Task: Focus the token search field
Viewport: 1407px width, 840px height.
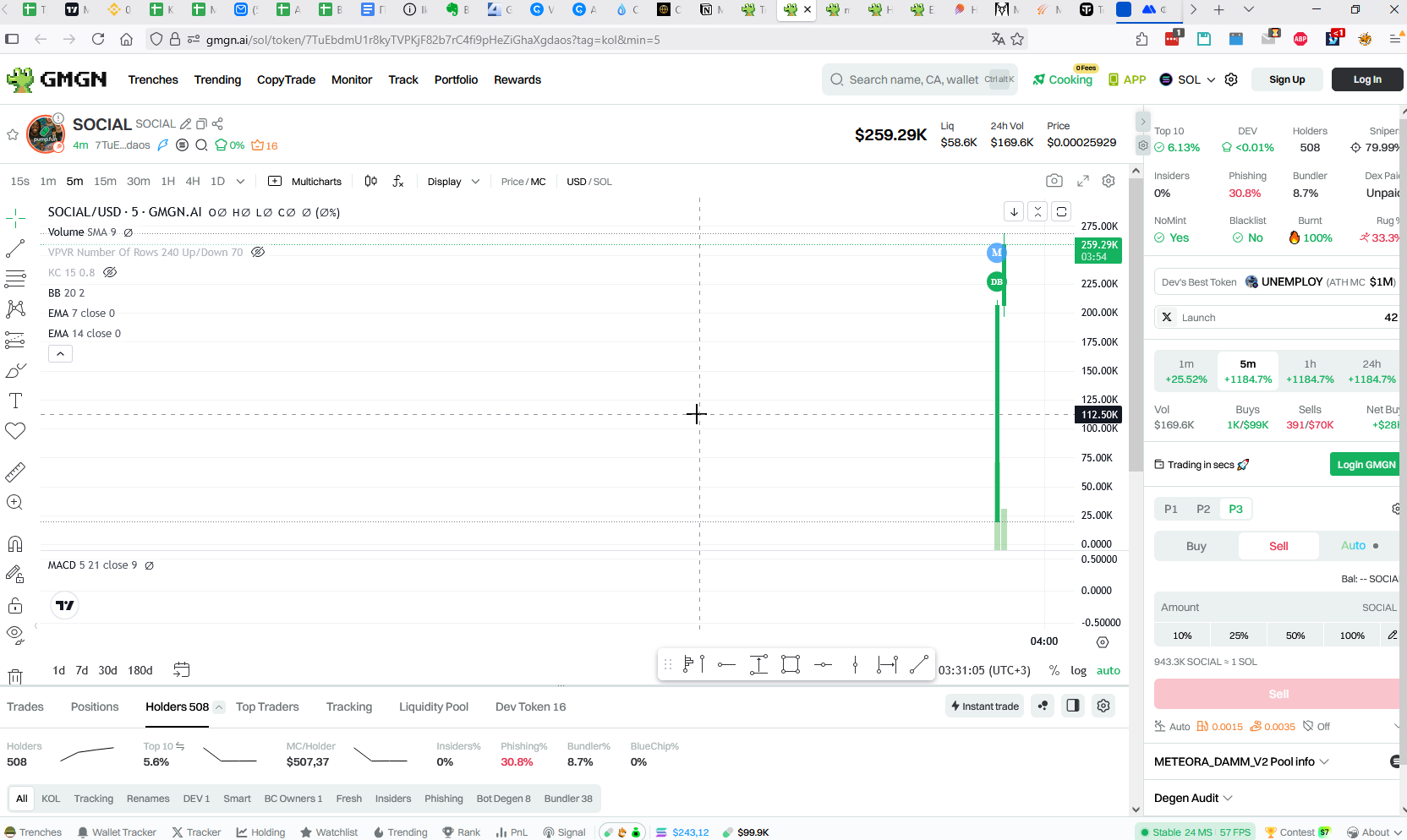Action: tap(920, 79)
